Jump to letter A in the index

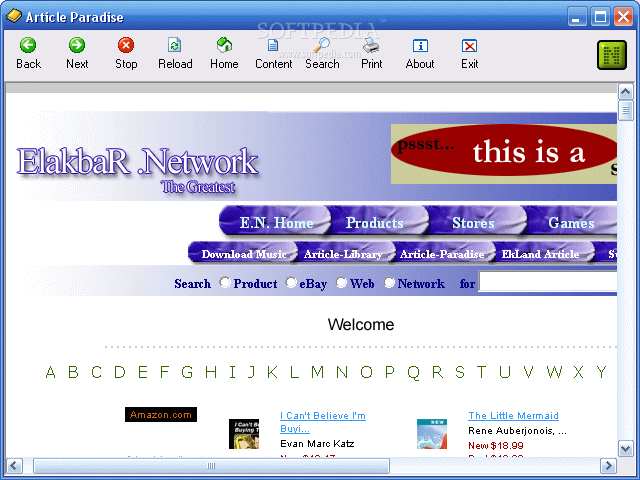51,372
